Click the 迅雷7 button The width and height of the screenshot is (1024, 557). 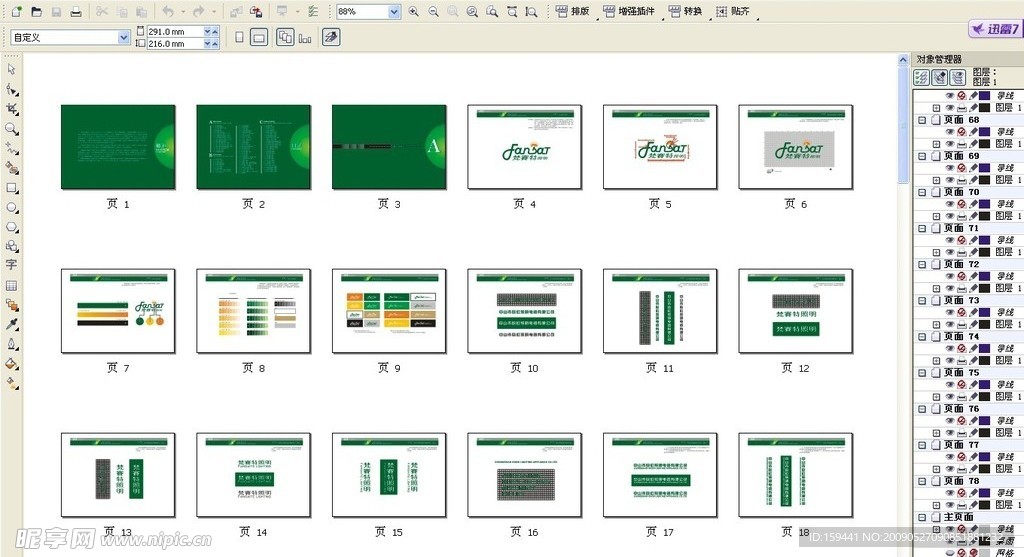pos(995,29)
